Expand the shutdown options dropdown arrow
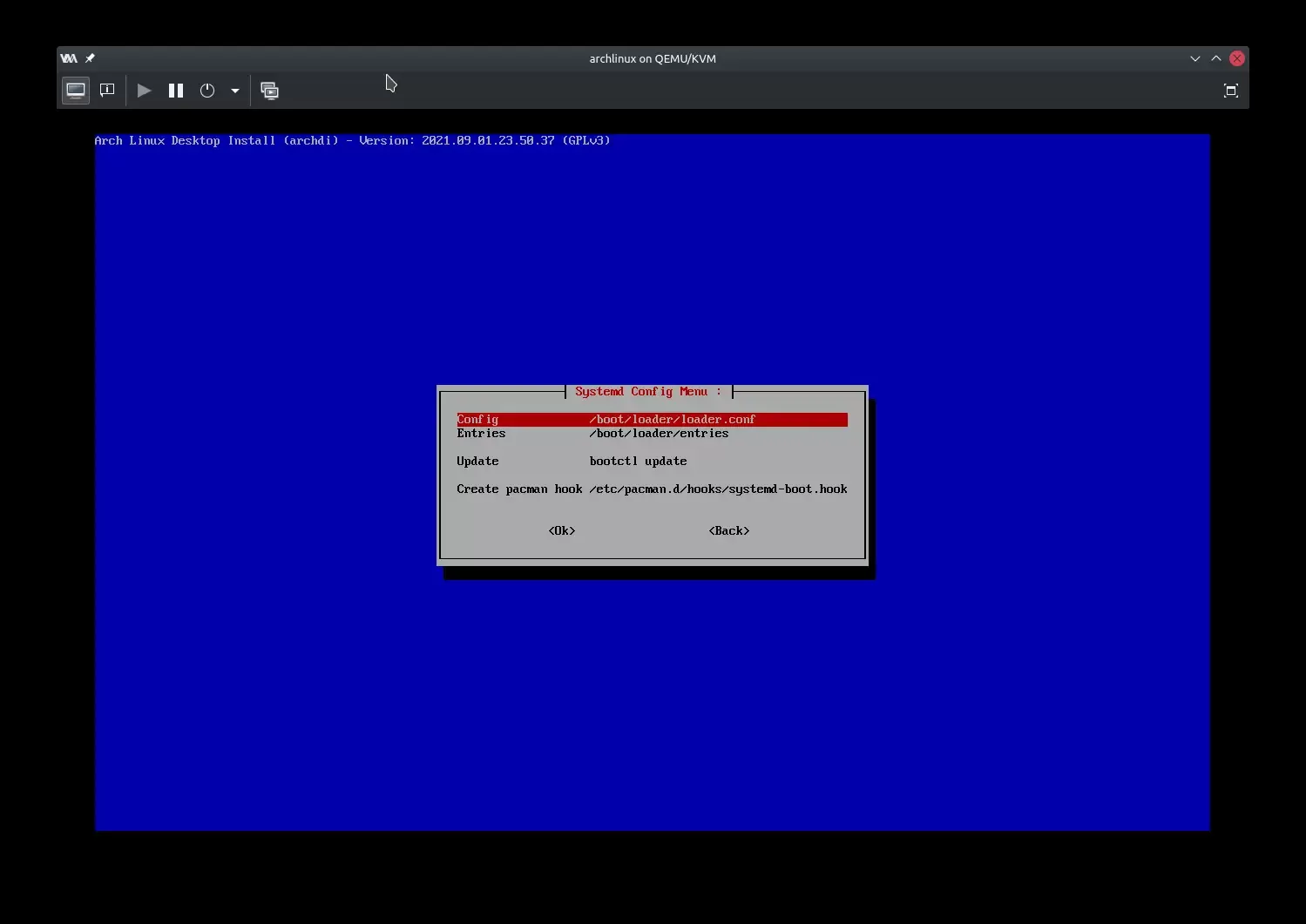This screenshot has width=1306, height=924. click(x=235, y=91)
